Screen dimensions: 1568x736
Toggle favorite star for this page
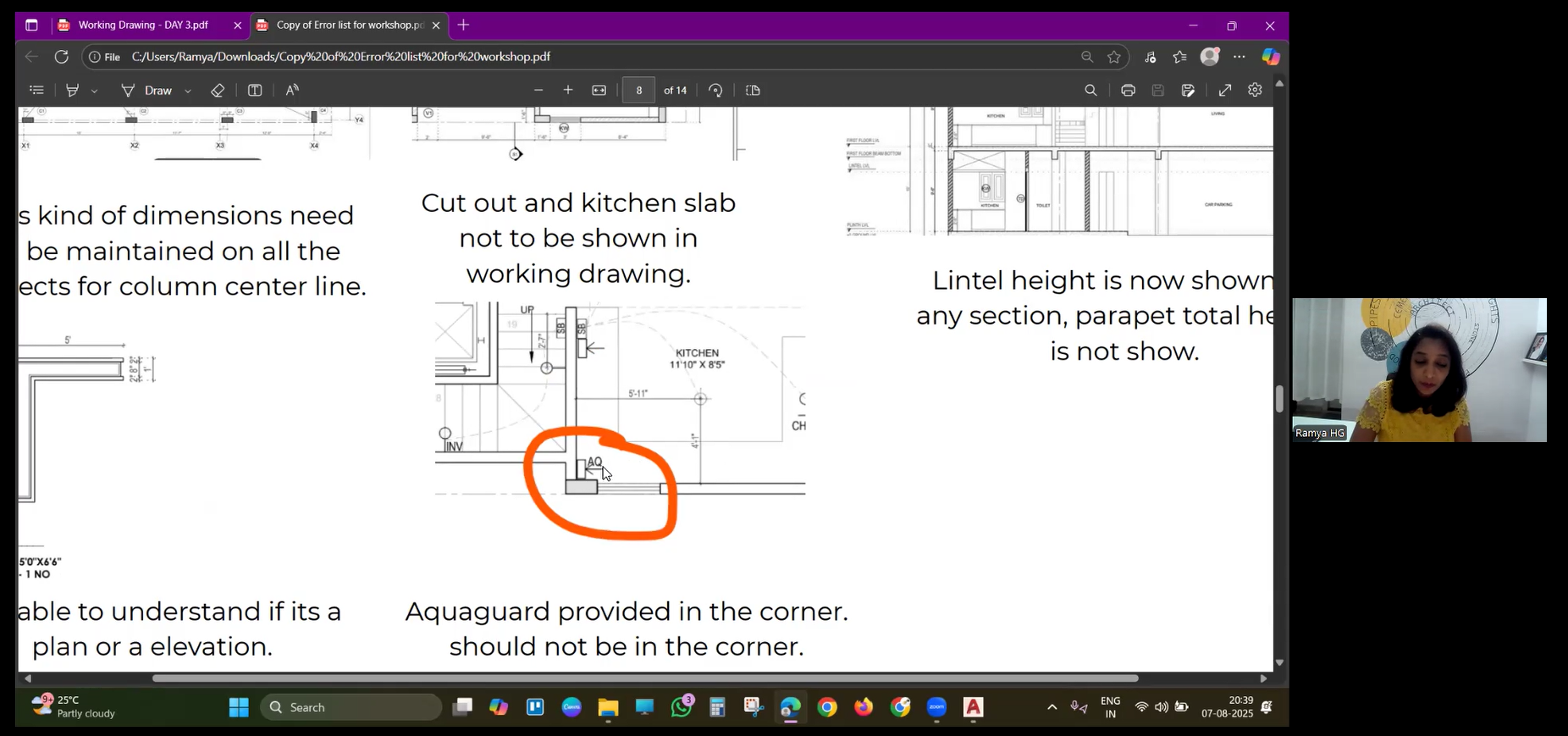[x=1114, y=57]
